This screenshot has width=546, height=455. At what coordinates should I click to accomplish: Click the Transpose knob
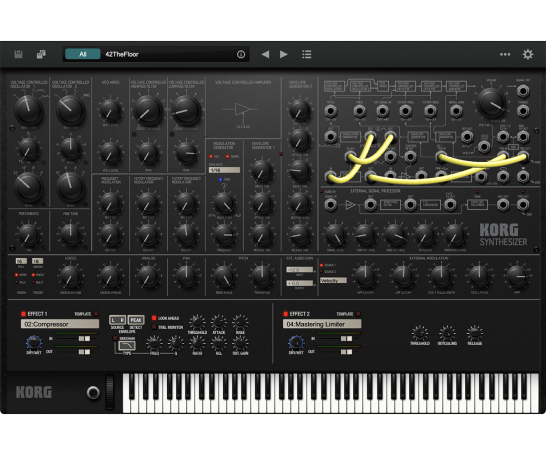point(262,277)
